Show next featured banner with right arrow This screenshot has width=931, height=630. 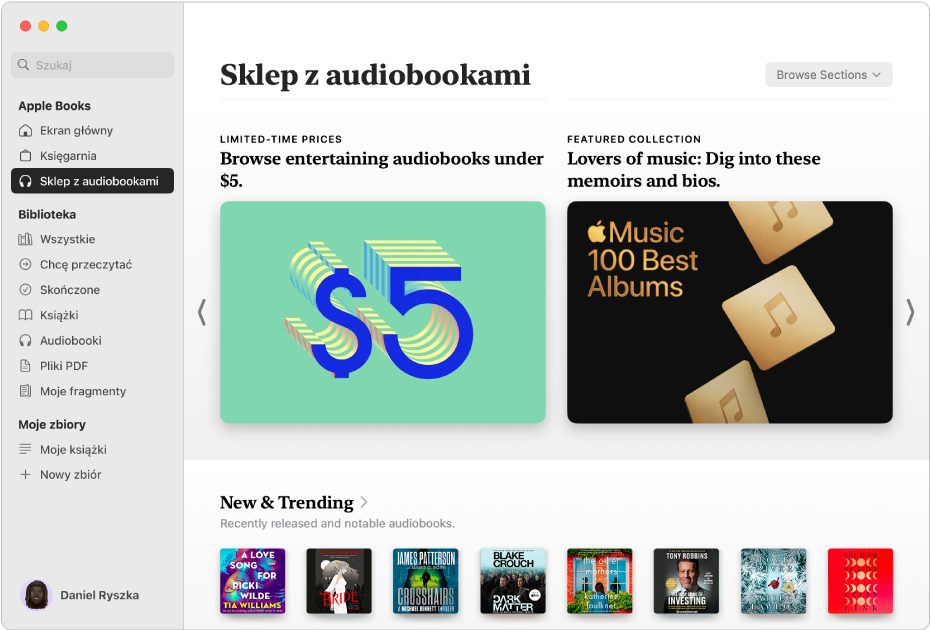coord(910,312)
